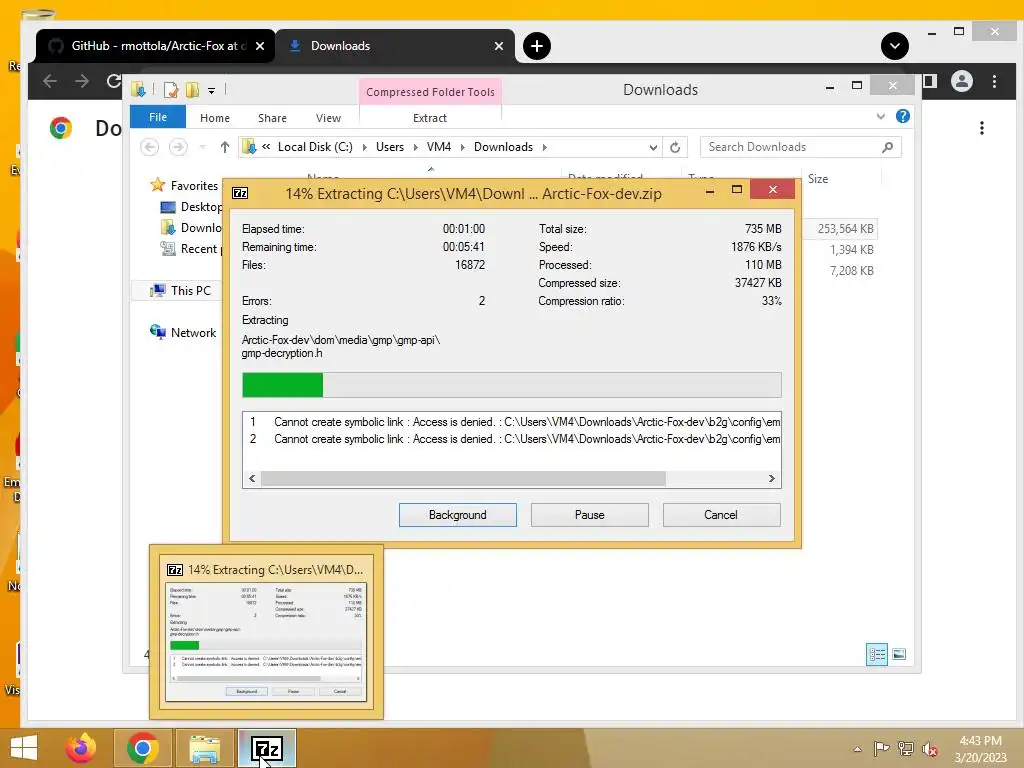Open Chrome tab search dropdown
This screenshot has width=1024, height=768.
pos(895,46)
